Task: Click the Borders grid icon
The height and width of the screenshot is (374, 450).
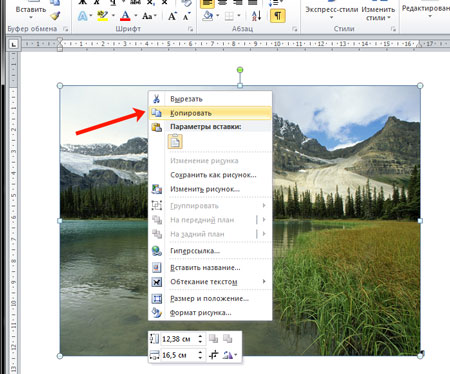Action: 229,16
